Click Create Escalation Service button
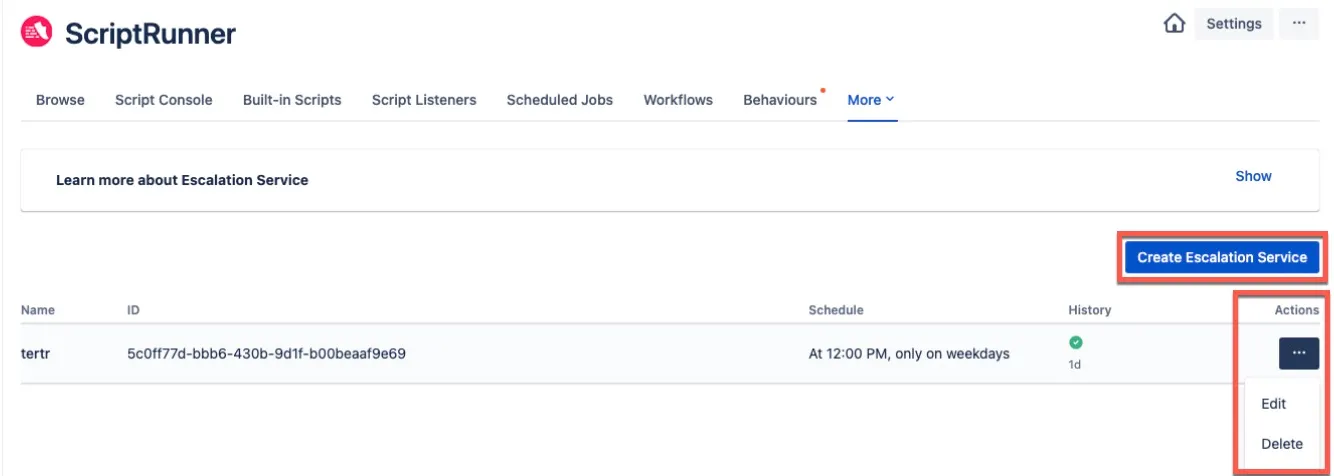Screen dimensions: 1334x476 [x=1222, y=257]
